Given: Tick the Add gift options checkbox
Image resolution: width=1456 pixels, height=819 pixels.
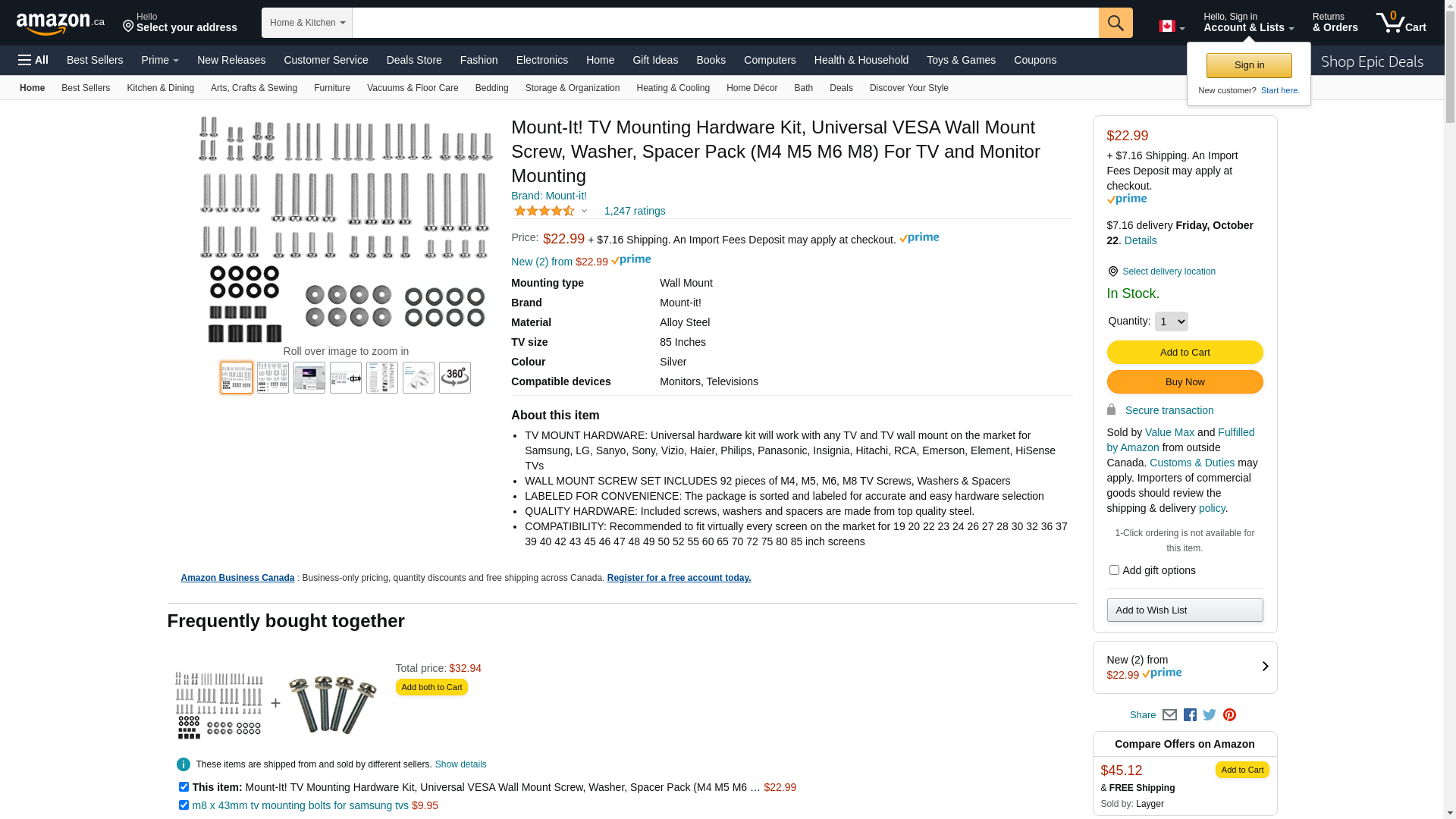Looking at the screenshot, I should coord(1114,570).
